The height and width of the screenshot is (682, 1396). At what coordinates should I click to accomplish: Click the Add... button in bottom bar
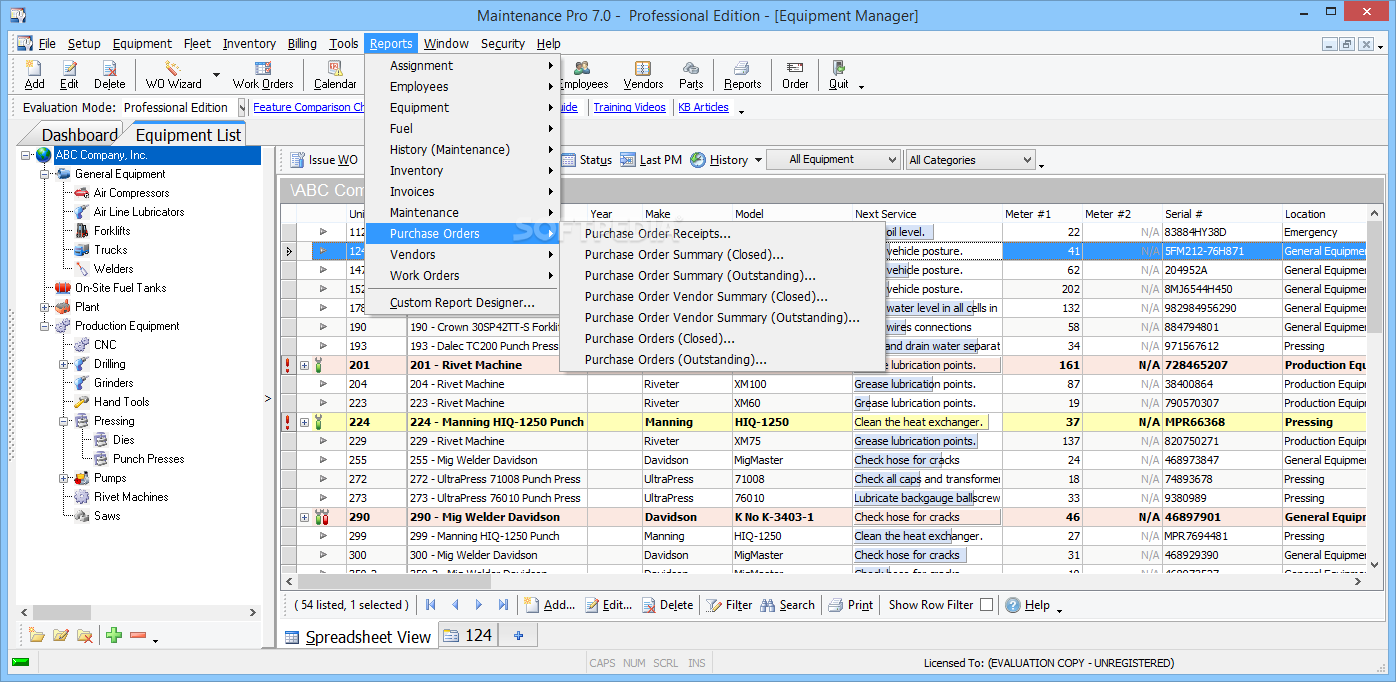[549, 605]
